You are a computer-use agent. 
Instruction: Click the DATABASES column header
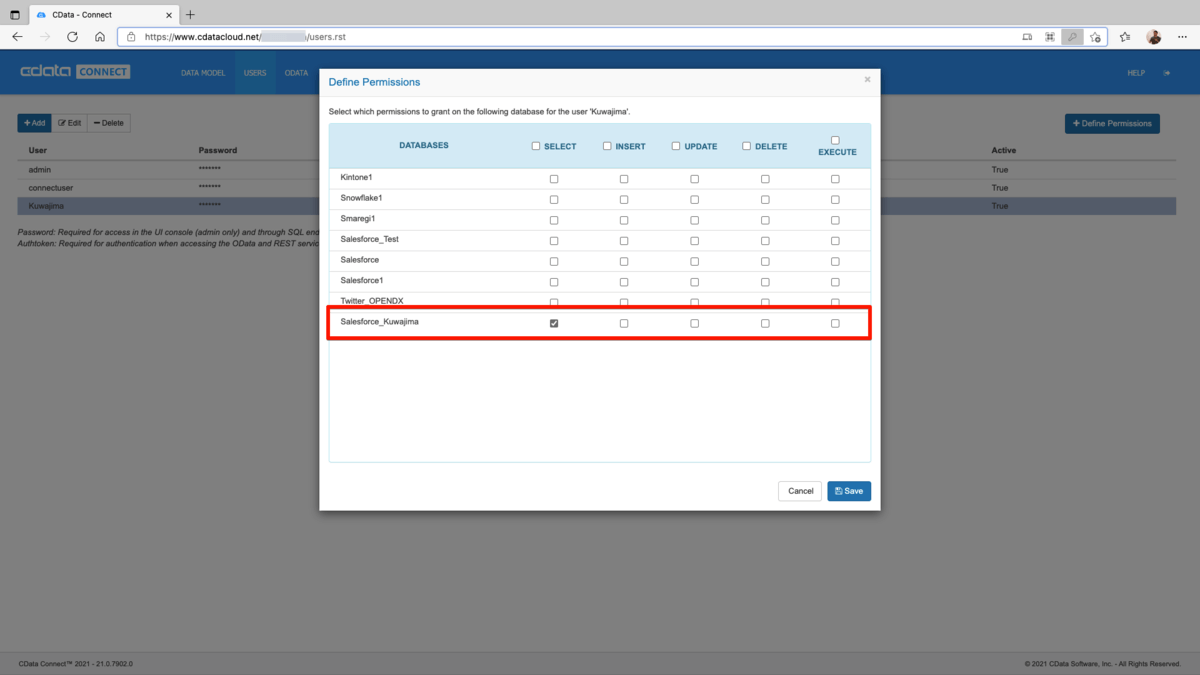point(424,145)
